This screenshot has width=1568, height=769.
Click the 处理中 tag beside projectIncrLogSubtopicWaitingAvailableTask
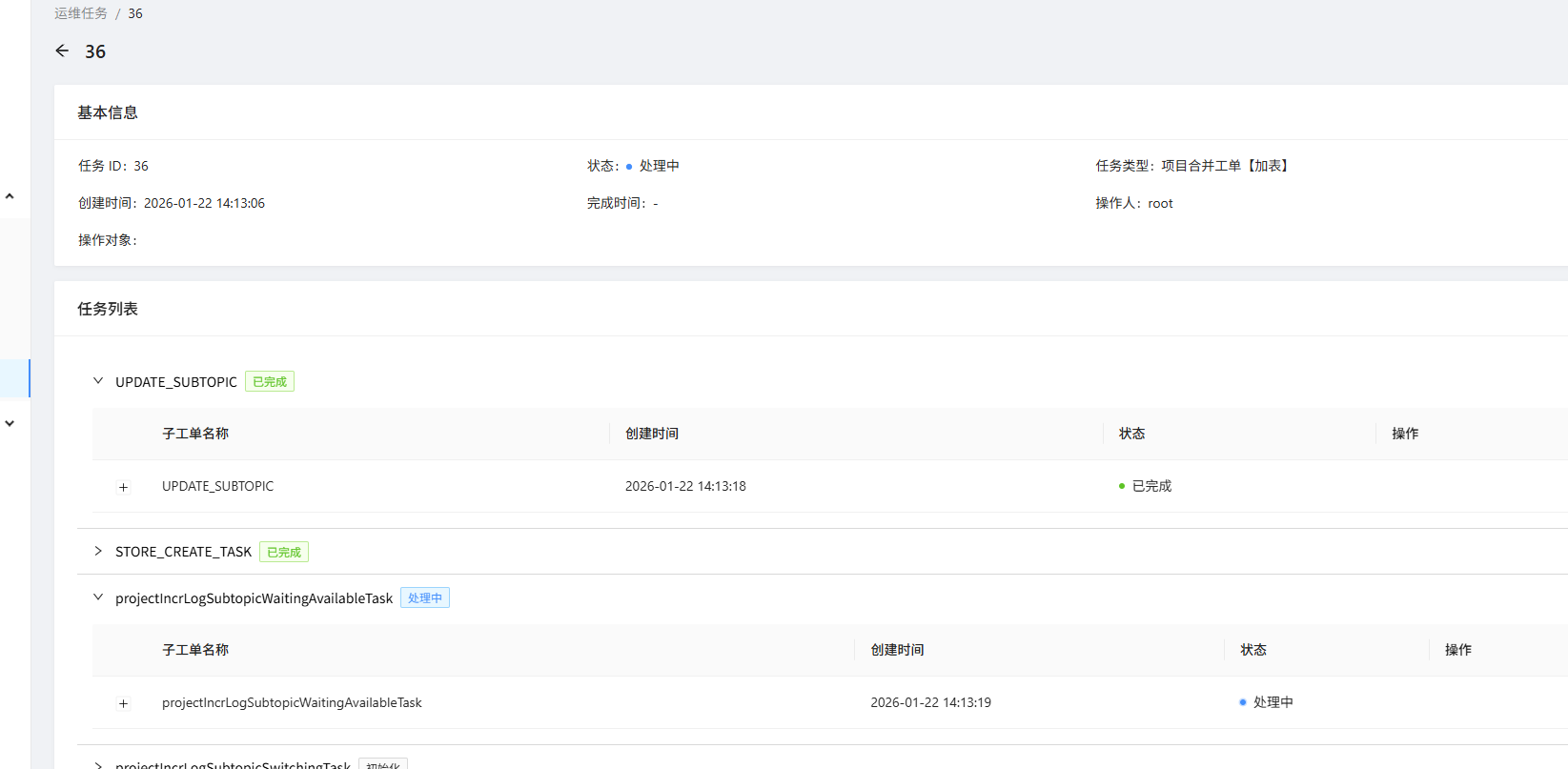click(x=425, y=598)
